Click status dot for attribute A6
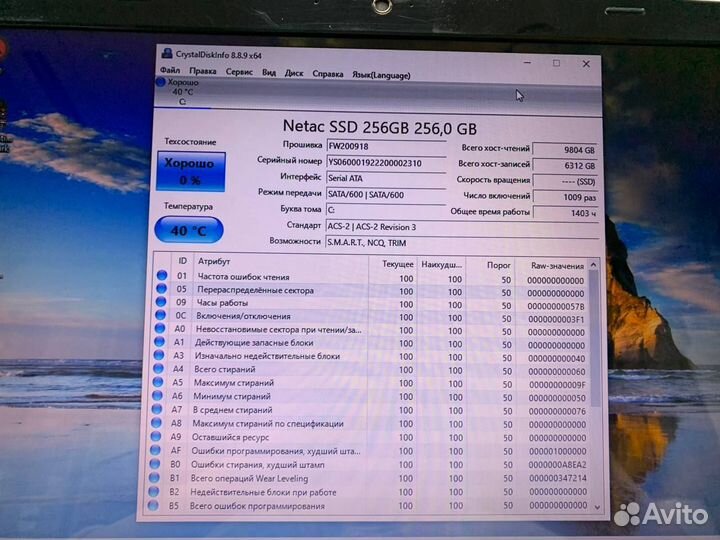 coord(158,395)
